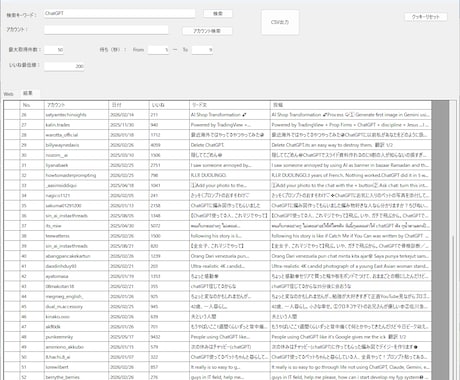Click the wait-seconds From input field
Image resolution: width=460 pixels, height=380 pixels.
158,50
